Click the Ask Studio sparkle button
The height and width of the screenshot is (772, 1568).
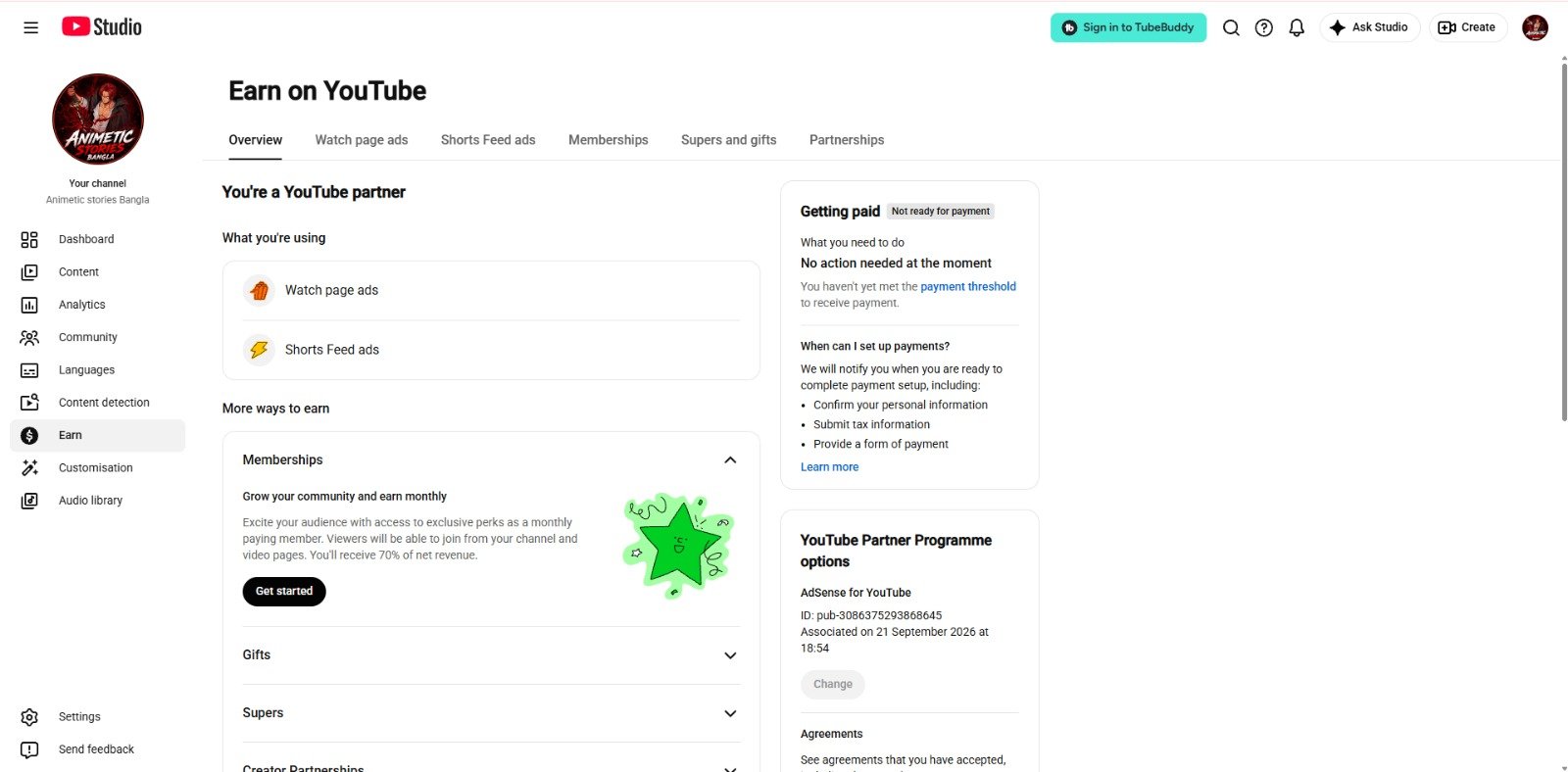(1369, 27)
